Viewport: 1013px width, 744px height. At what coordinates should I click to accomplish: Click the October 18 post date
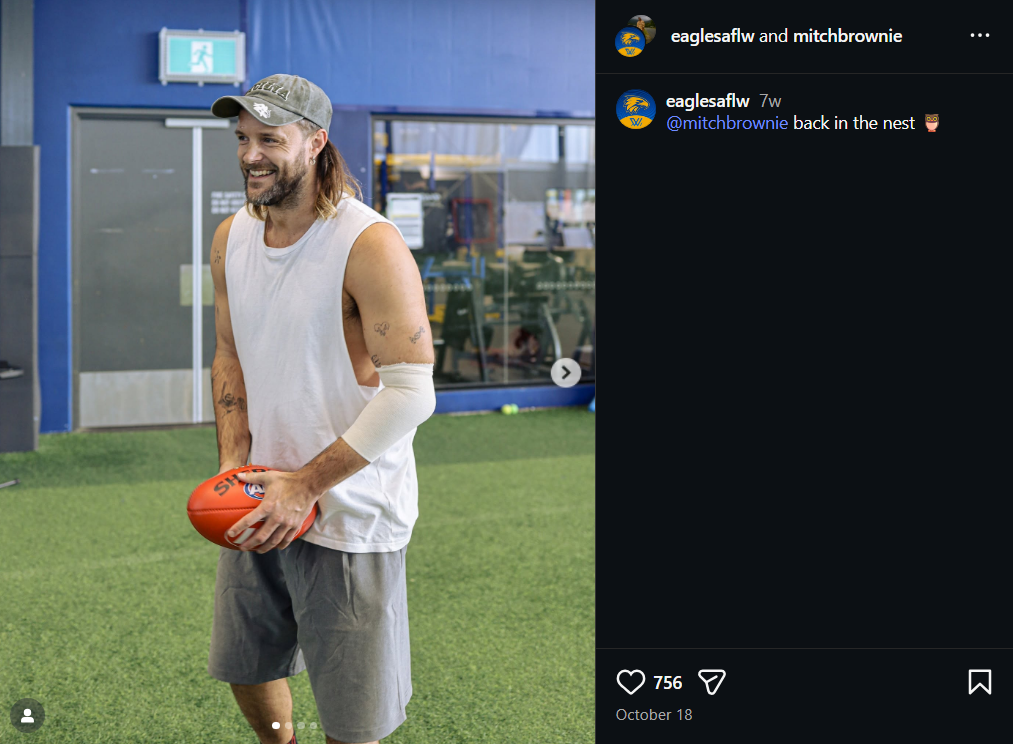point(654,715)
